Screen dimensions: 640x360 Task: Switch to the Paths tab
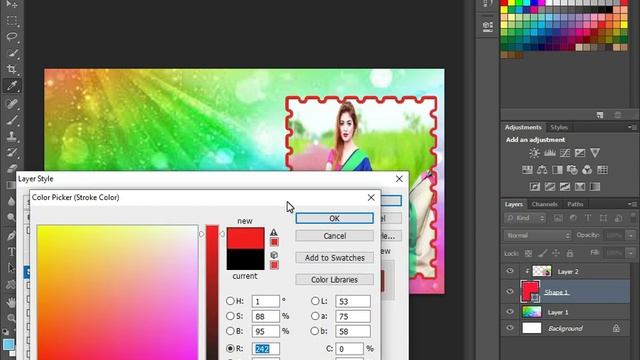coord(575,204)
